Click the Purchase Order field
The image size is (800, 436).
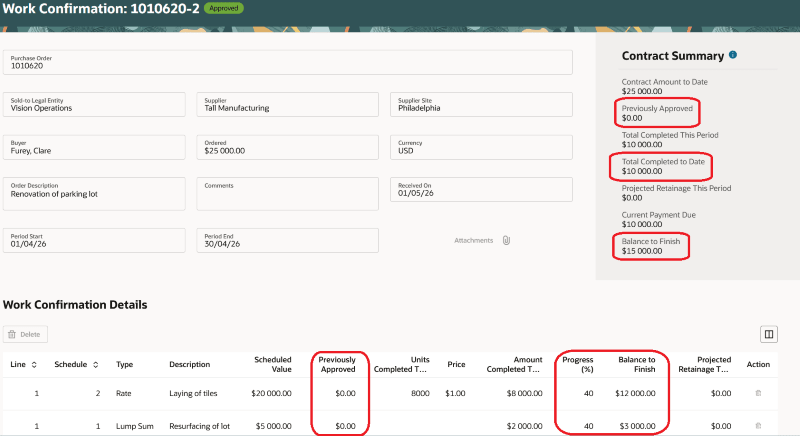click(288, 62)
